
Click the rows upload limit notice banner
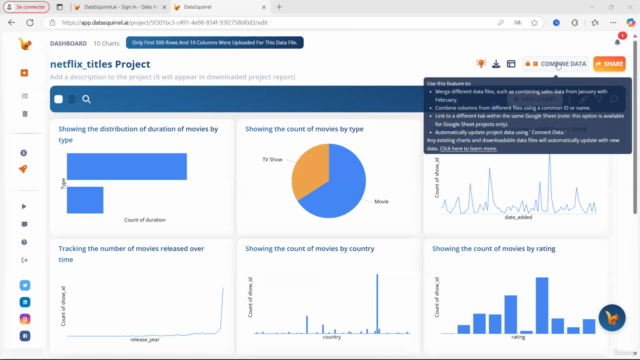tap(214, 42)
